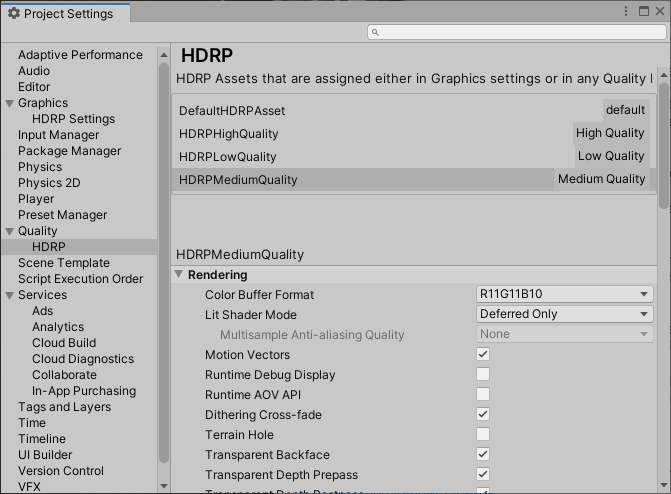
Task: Open Player settings
Action: [36, 199]
